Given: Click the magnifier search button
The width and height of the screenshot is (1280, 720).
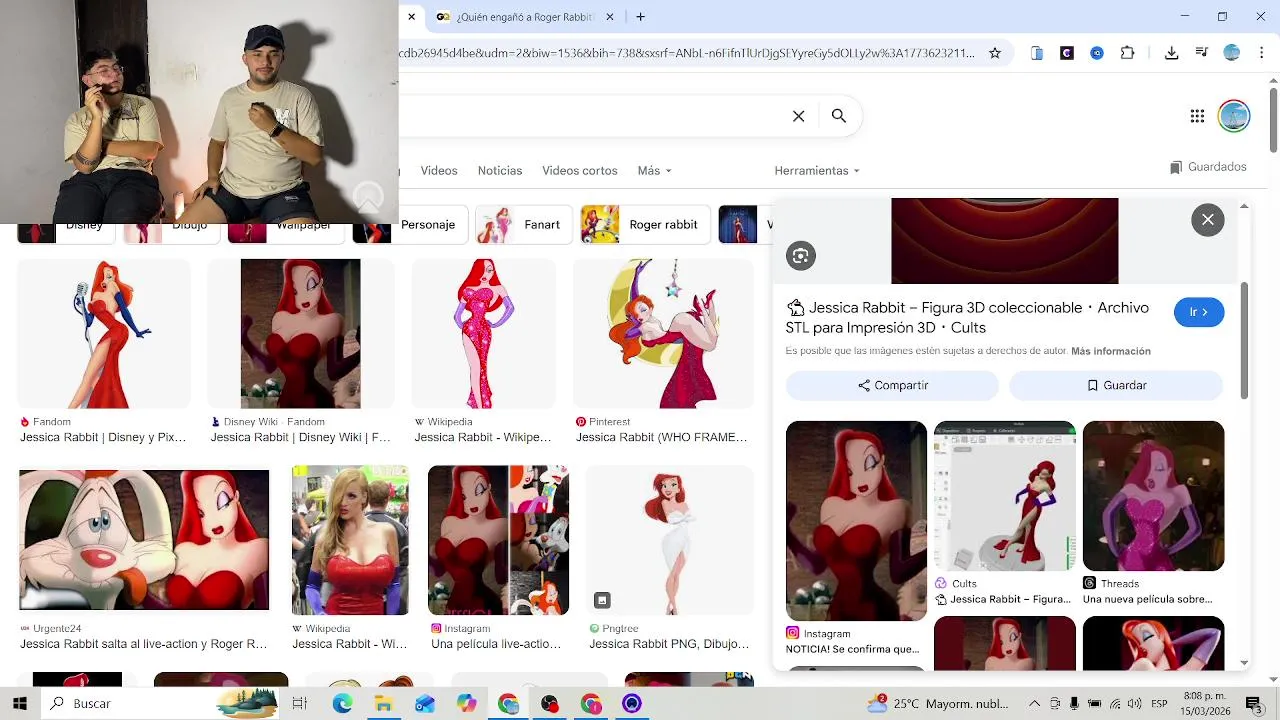Looking at the screenshot, I should click(839, 116).
